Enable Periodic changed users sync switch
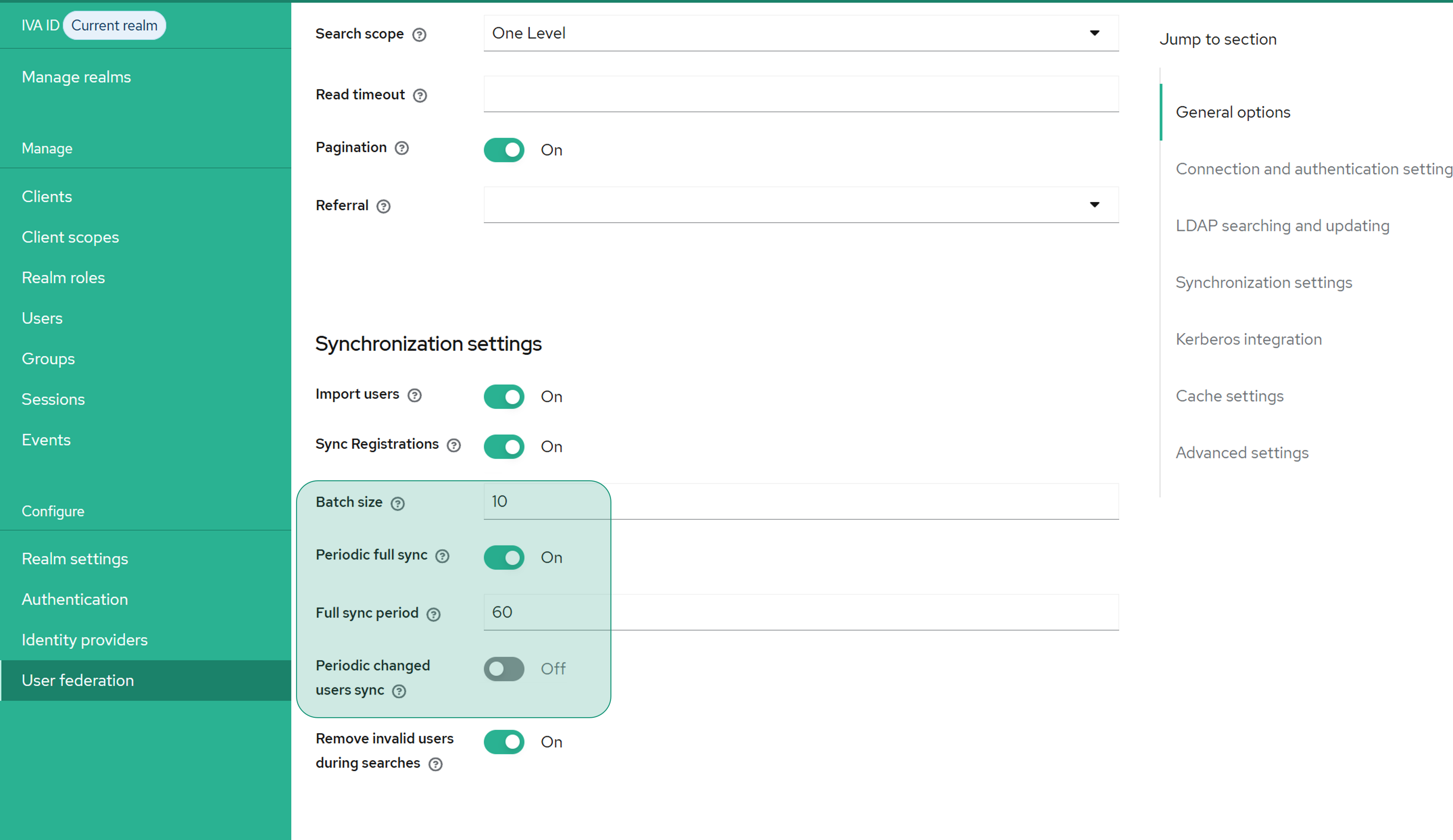1453x840 pixels. (503, 669)
